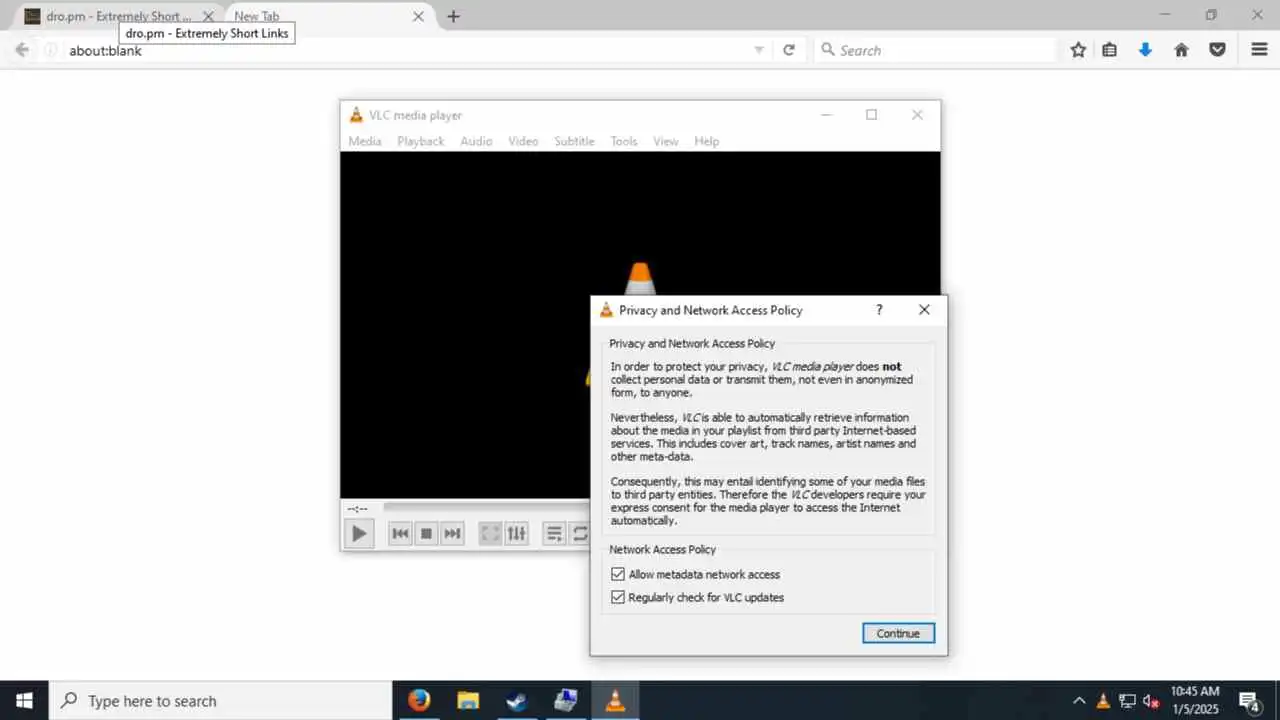
Task: Toggle fullscreen video in VLC
Action: coord(490,534)
